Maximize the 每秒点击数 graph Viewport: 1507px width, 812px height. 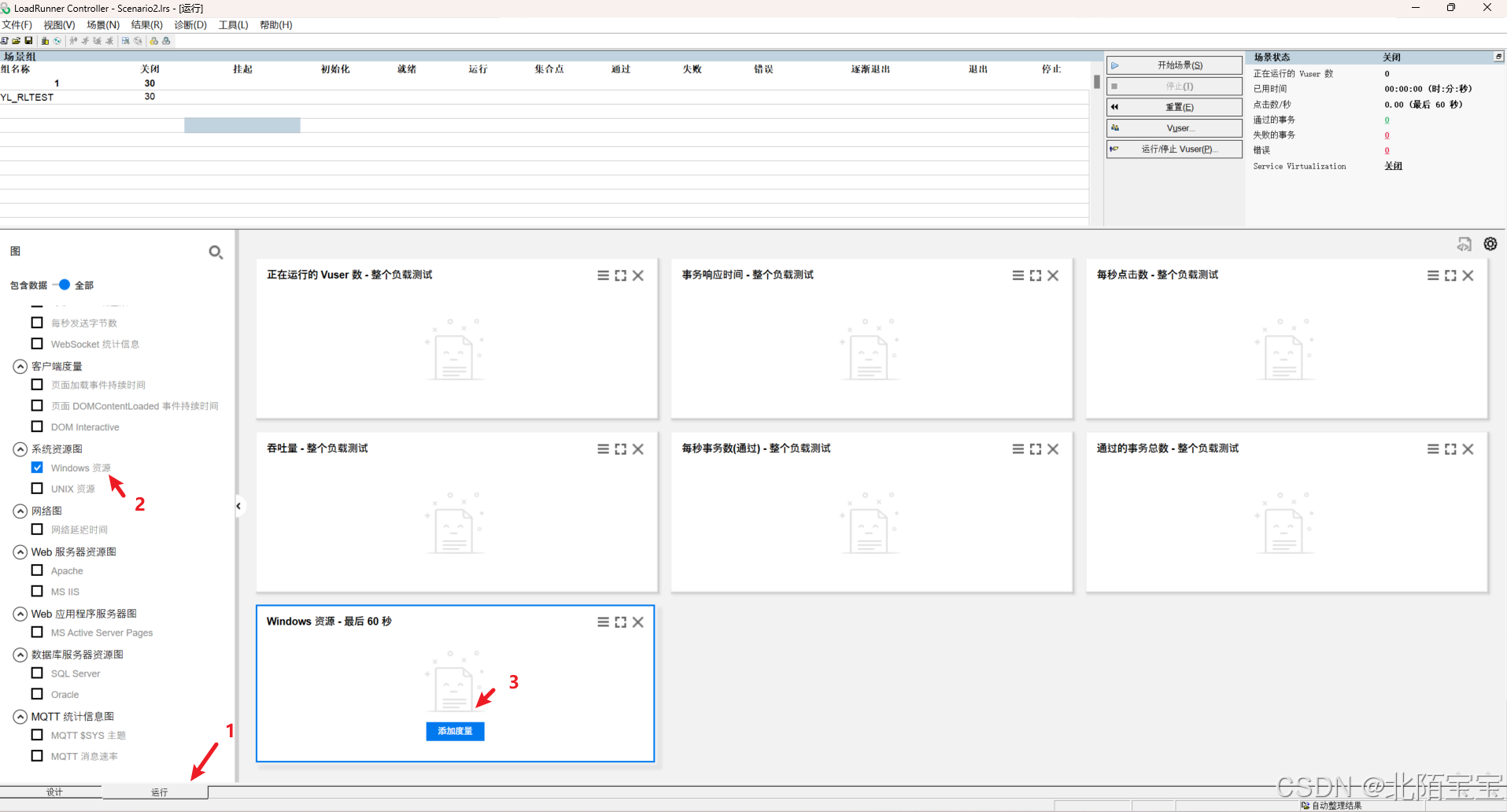tap(1450, 275)
